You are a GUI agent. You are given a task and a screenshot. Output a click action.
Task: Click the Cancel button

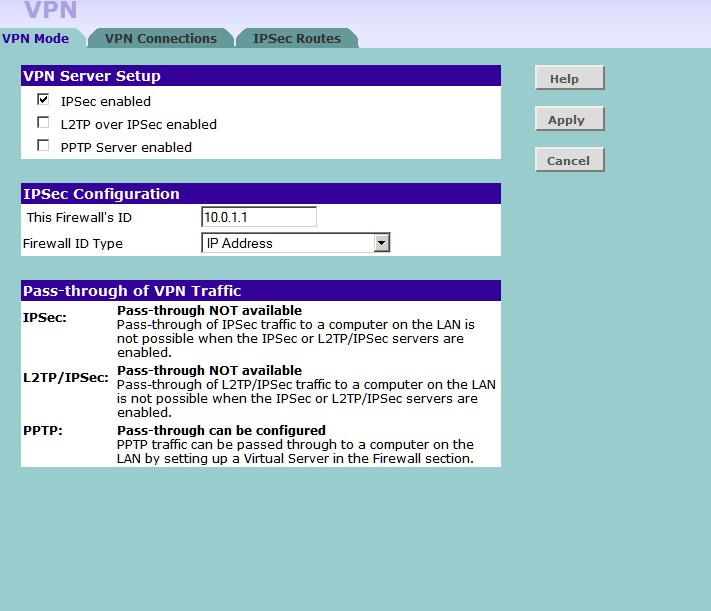(570, 160)
